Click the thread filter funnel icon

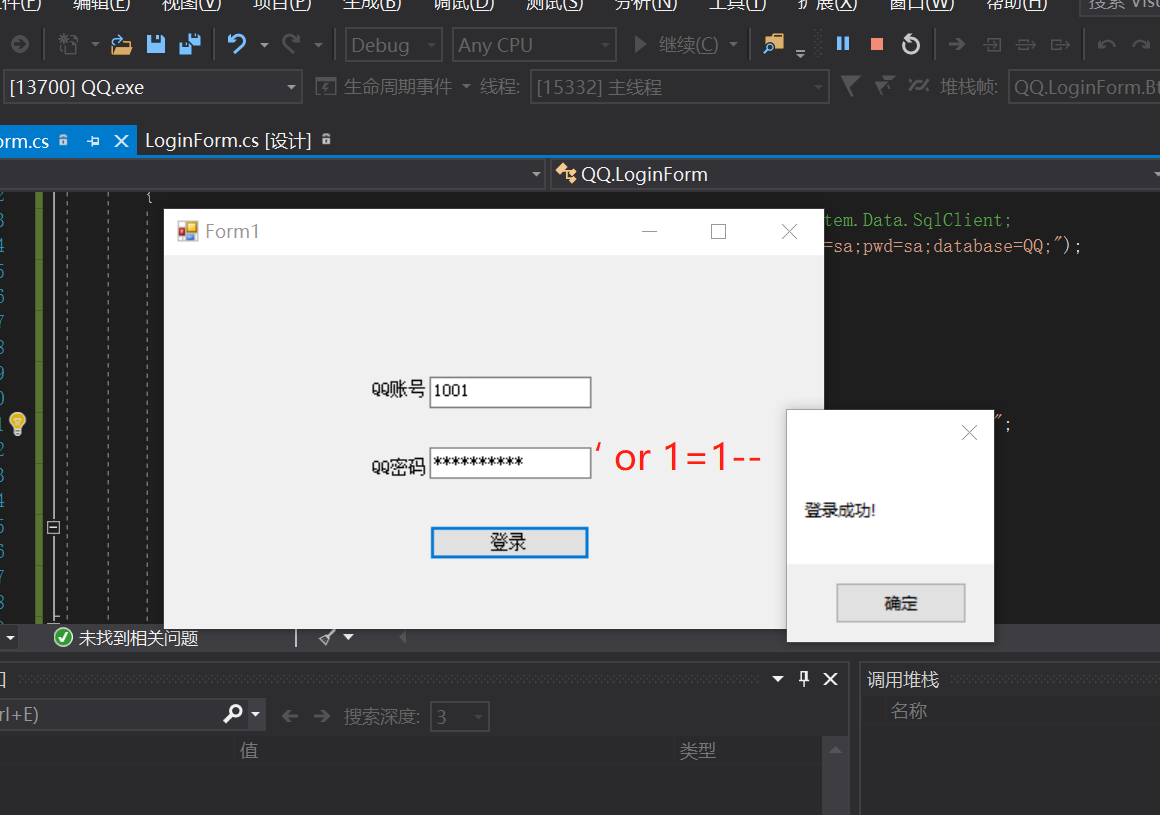pyautogui.click(x=851, y=87)
